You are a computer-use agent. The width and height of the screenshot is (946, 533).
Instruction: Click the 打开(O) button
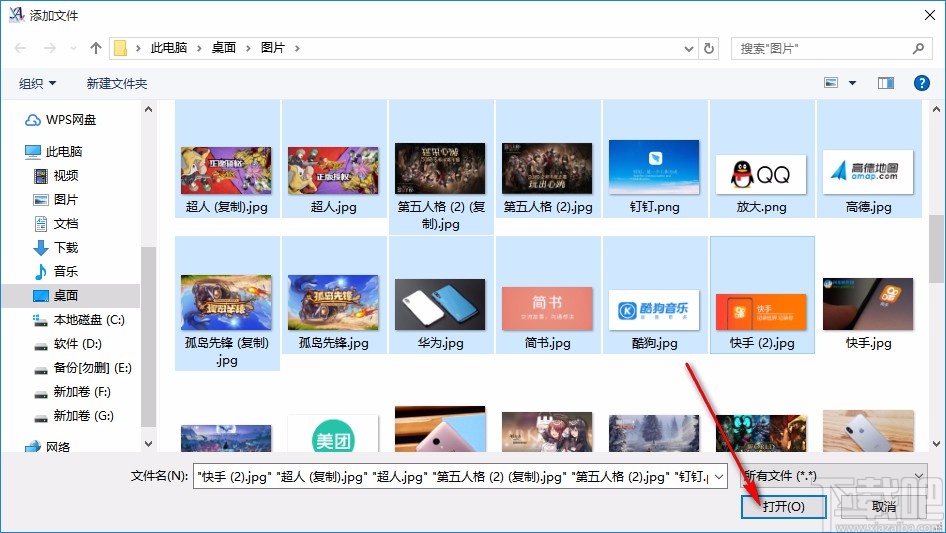(783, 506)
